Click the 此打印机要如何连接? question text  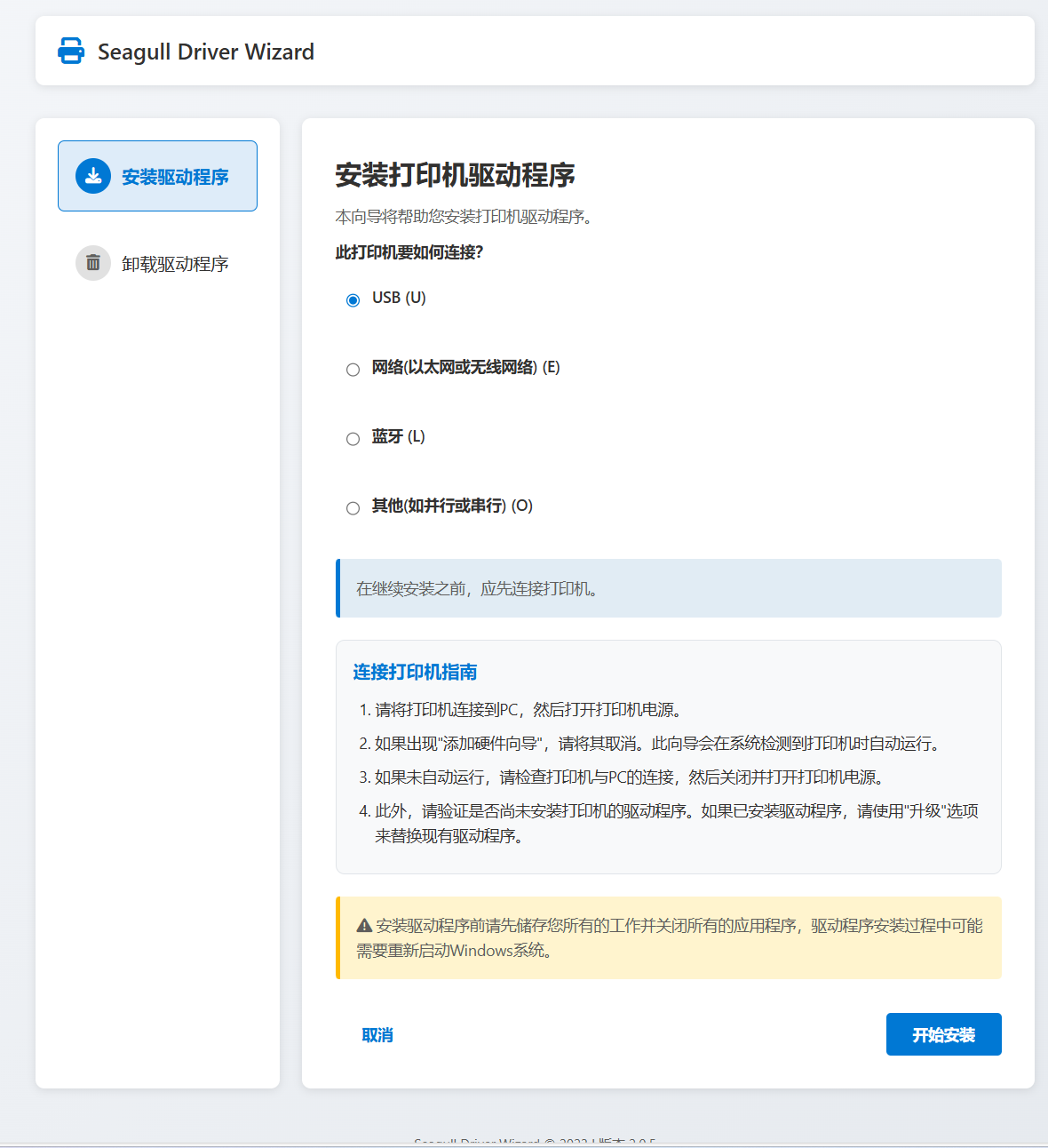coord(409,252)
